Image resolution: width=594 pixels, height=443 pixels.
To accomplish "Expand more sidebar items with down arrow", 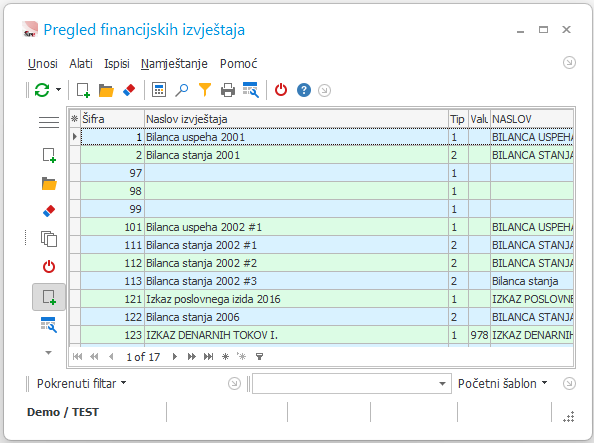I will 48,353.
